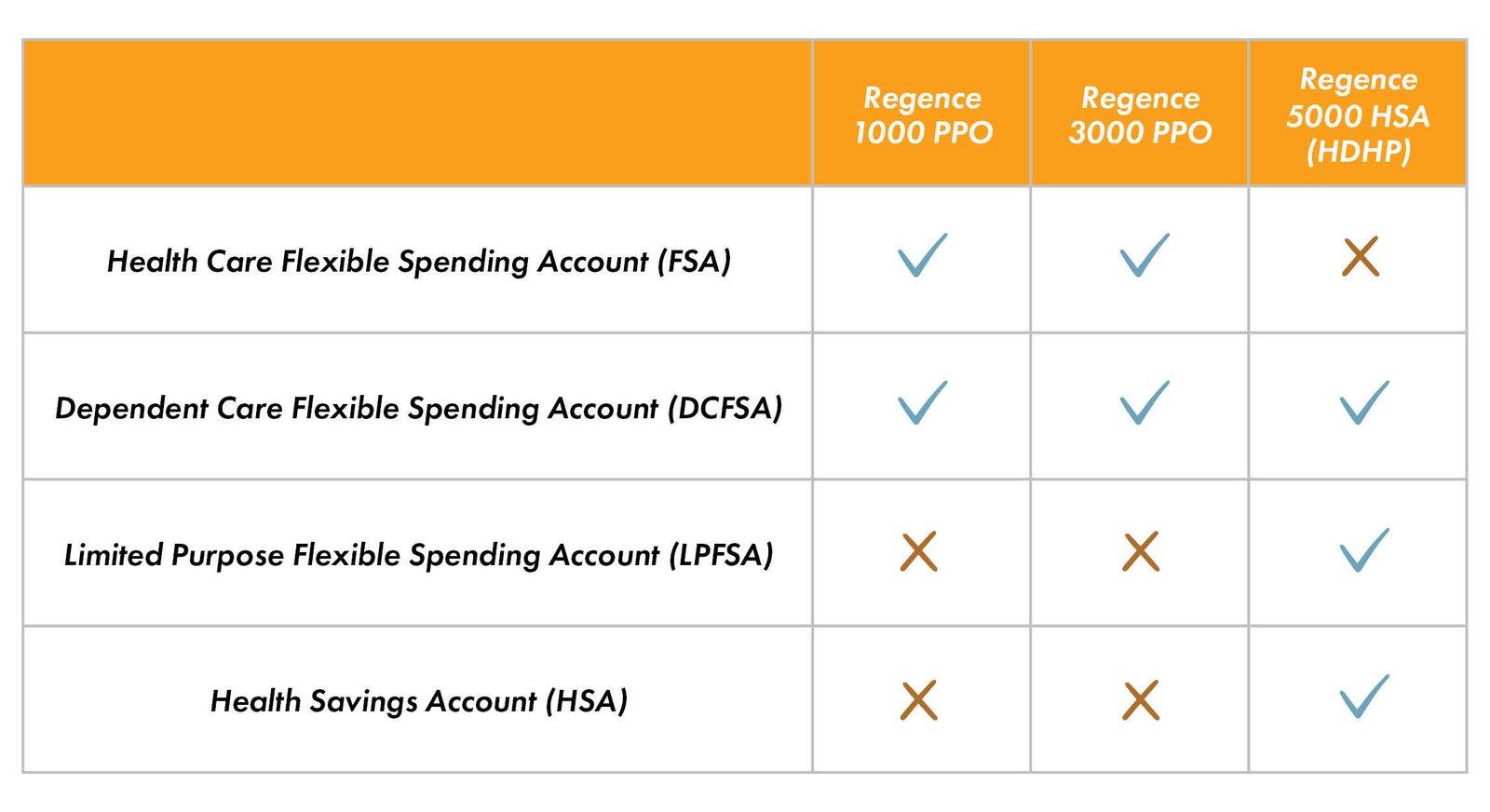
Task: Click the DCFSA checkmark under Regence 3000 PPO
Action: coord(1144,401)
